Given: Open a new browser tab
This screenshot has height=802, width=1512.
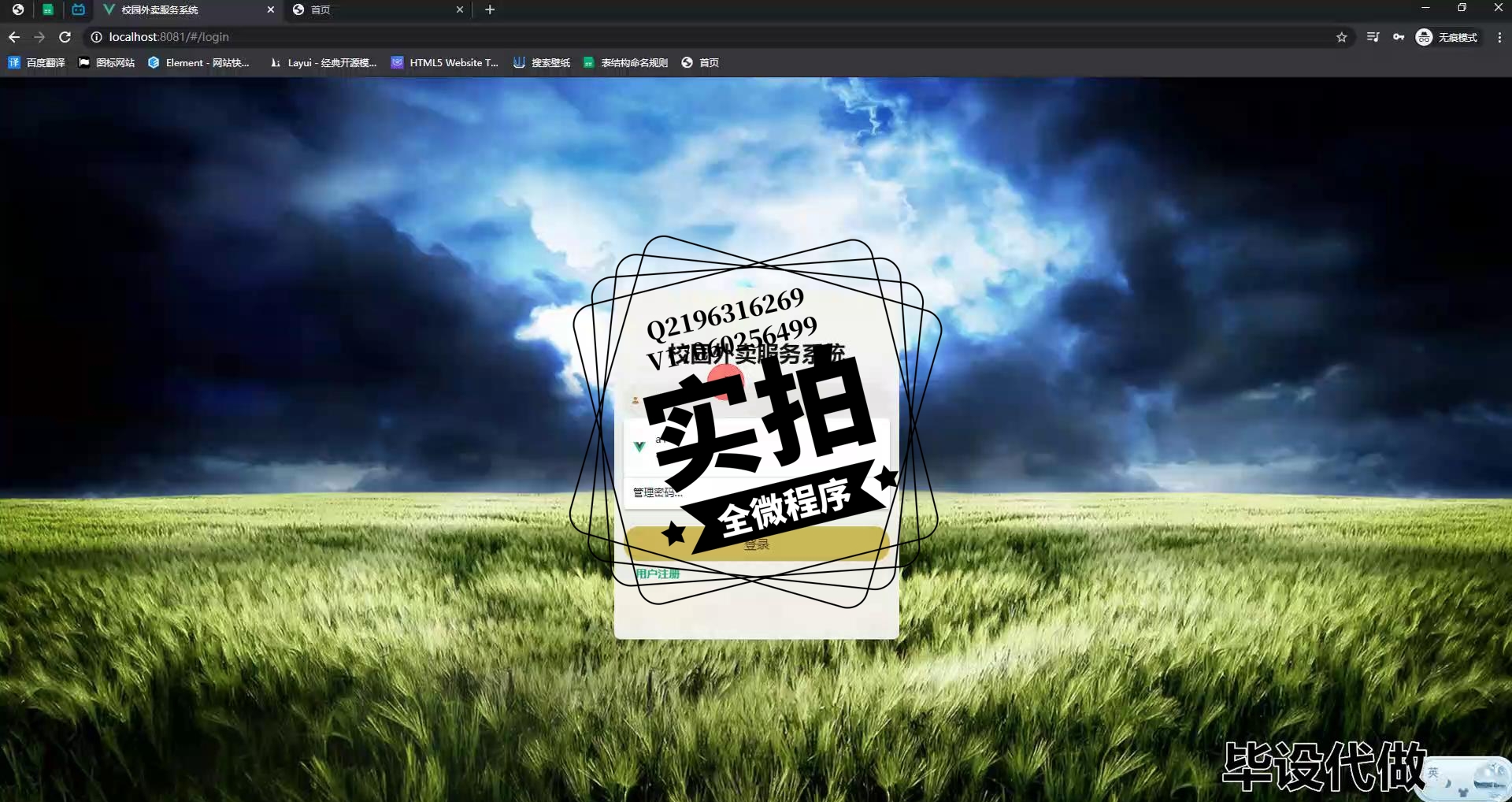Looking at the screenshot, I should pos(490,9).
